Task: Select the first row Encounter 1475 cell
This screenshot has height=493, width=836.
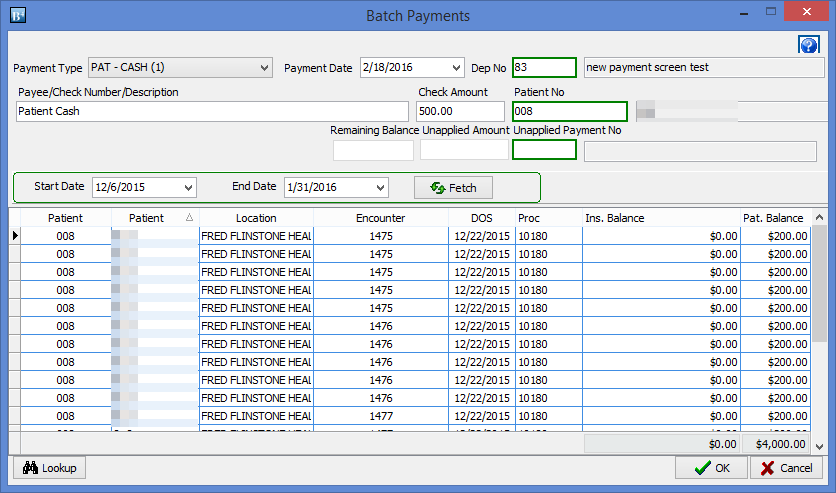Action: pos(381,236)
